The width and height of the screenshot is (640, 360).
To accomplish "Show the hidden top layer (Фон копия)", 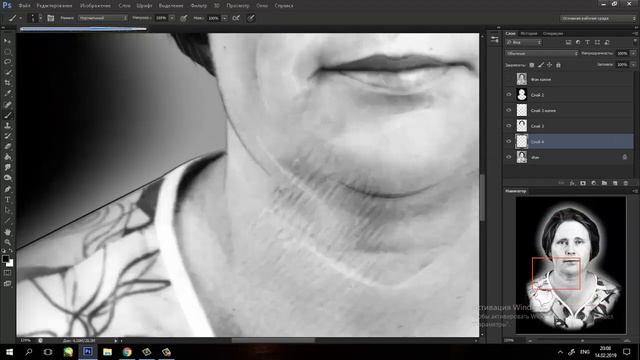I will pos(509,79).
